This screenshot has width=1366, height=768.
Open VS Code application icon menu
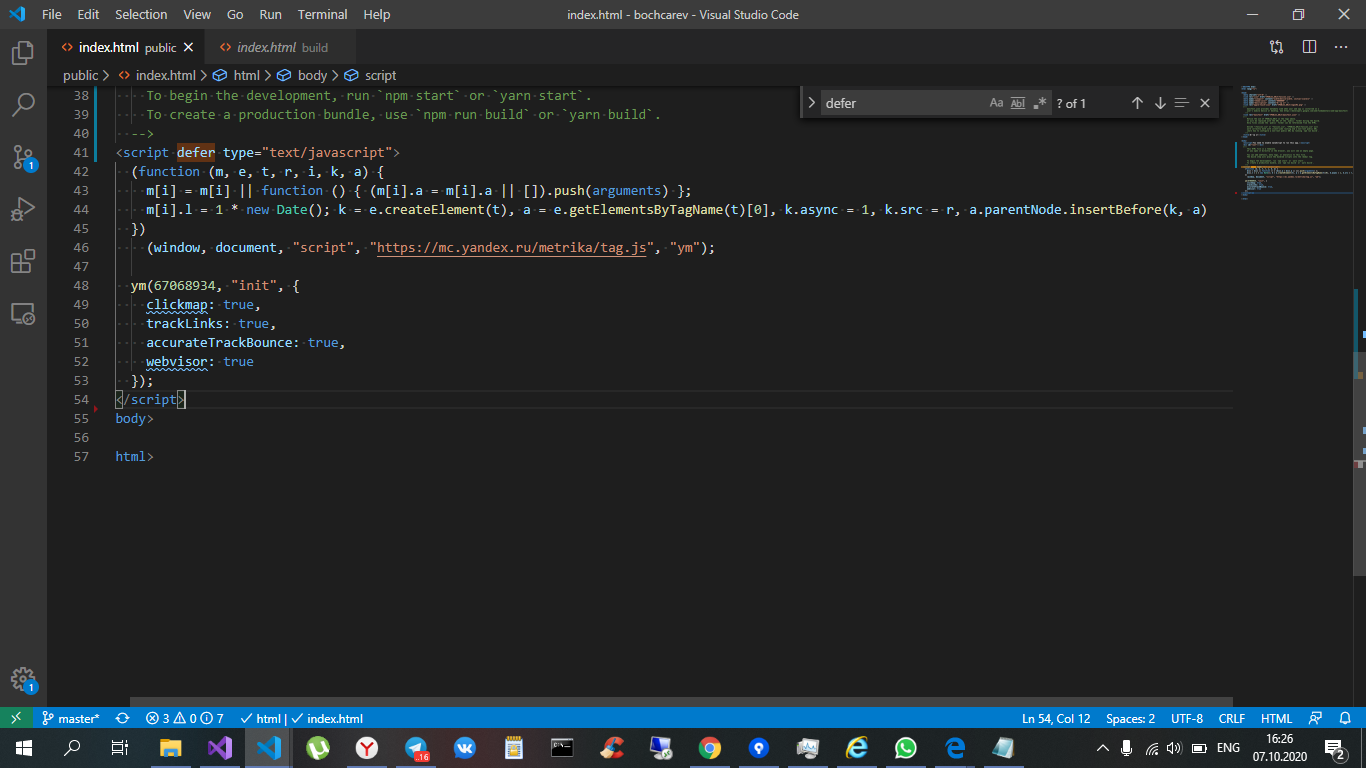(16, 14)
